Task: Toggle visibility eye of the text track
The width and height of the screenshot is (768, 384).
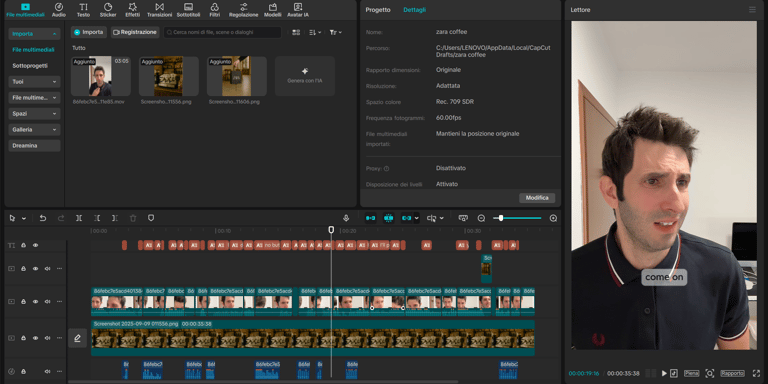Action: pos(35,245)
